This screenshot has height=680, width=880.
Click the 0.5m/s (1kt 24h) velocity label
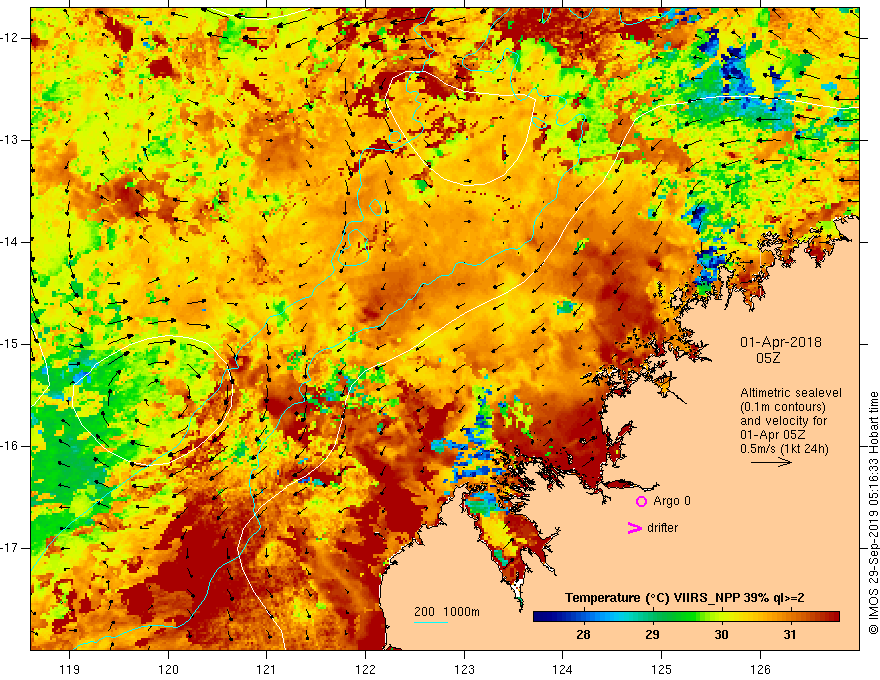[784, 449]
